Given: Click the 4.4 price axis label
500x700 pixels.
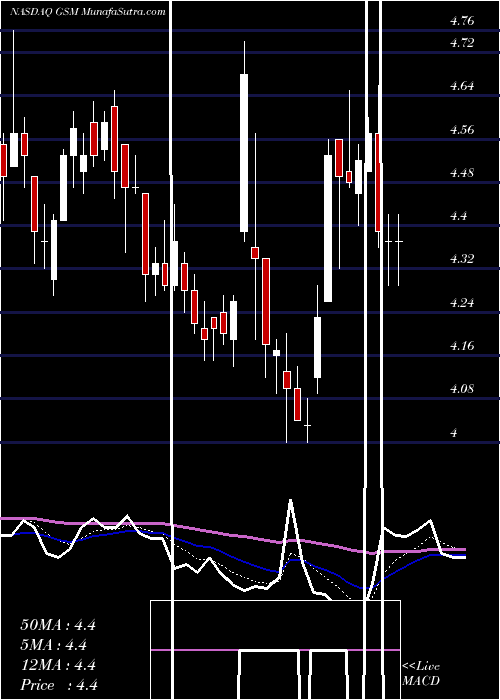Looking at the screenshot, I should 458,216.
